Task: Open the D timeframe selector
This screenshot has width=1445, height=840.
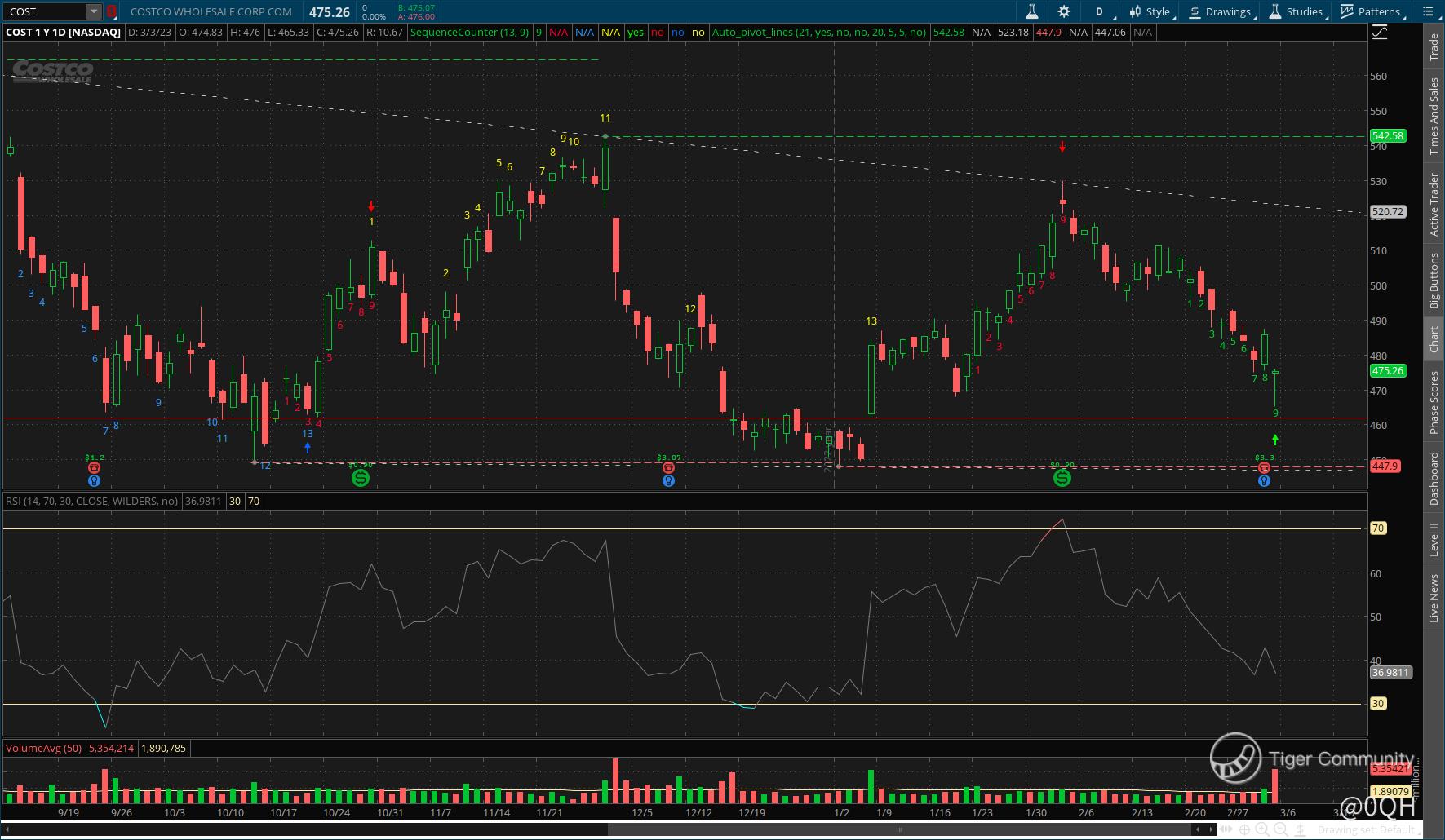Action: [1099, 11]
